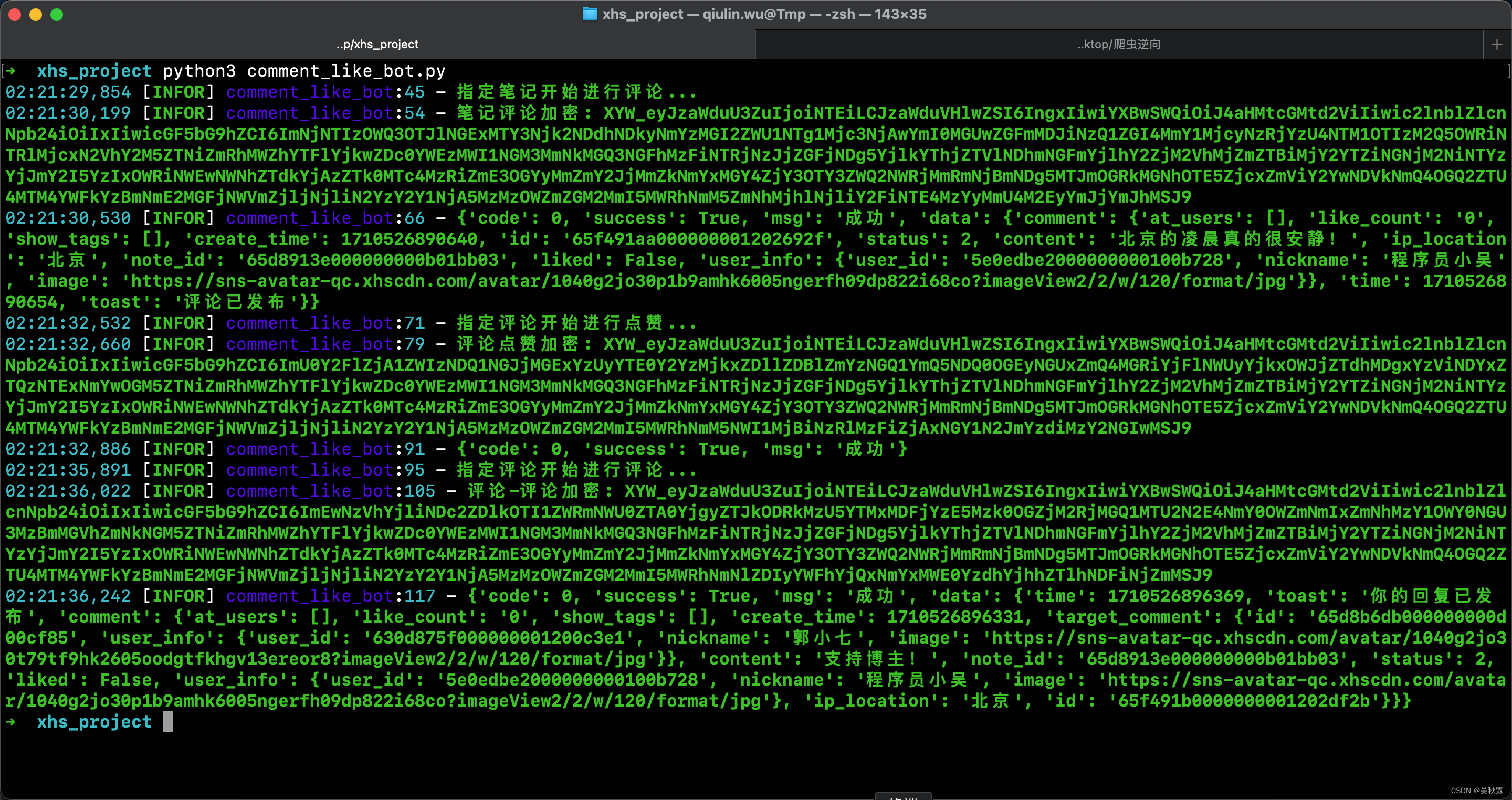Image resolution: width=1512 pixels, height=800 pixels.
Task: Click the log source comment_like_bot:71
Action: click(325, 323)
